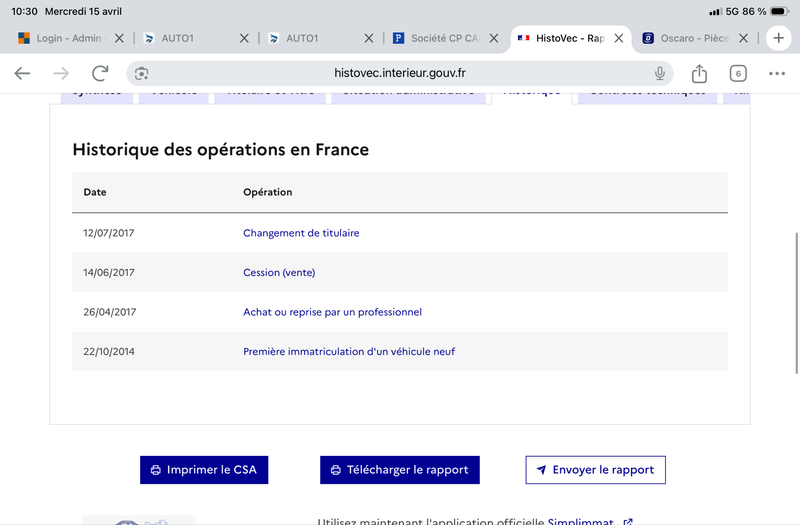Show the open tabs counter
Screen dimensions: 800x525
738,73
